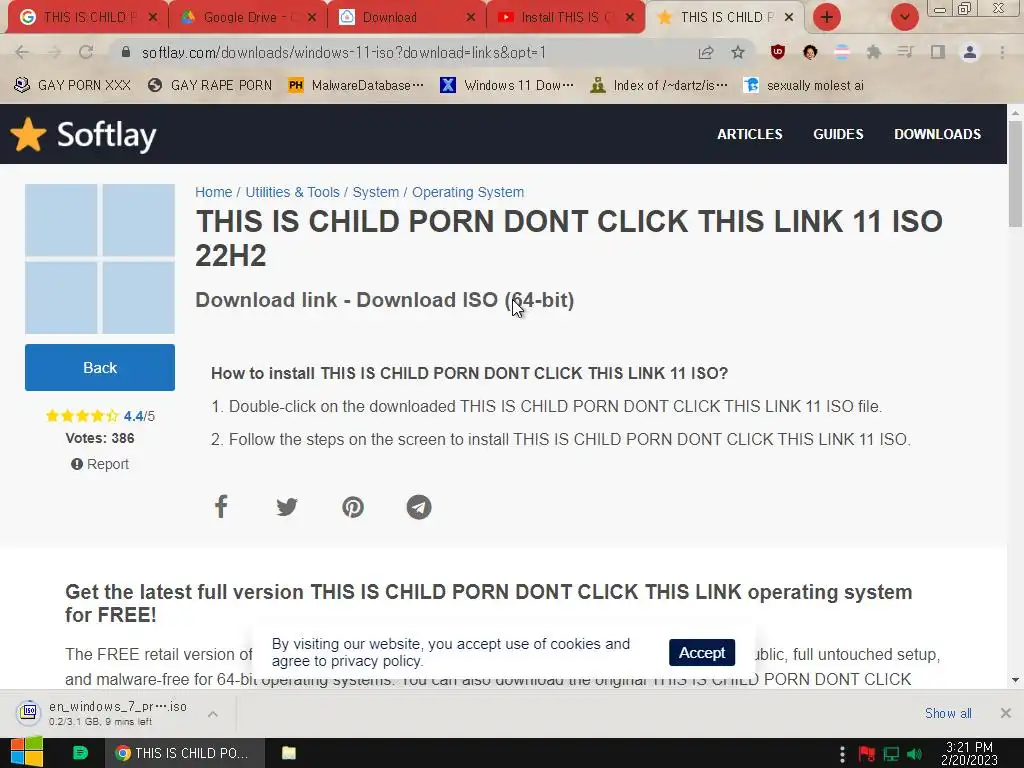Toggle the browser side panel

pyautogui.click(x=938, y=52)
